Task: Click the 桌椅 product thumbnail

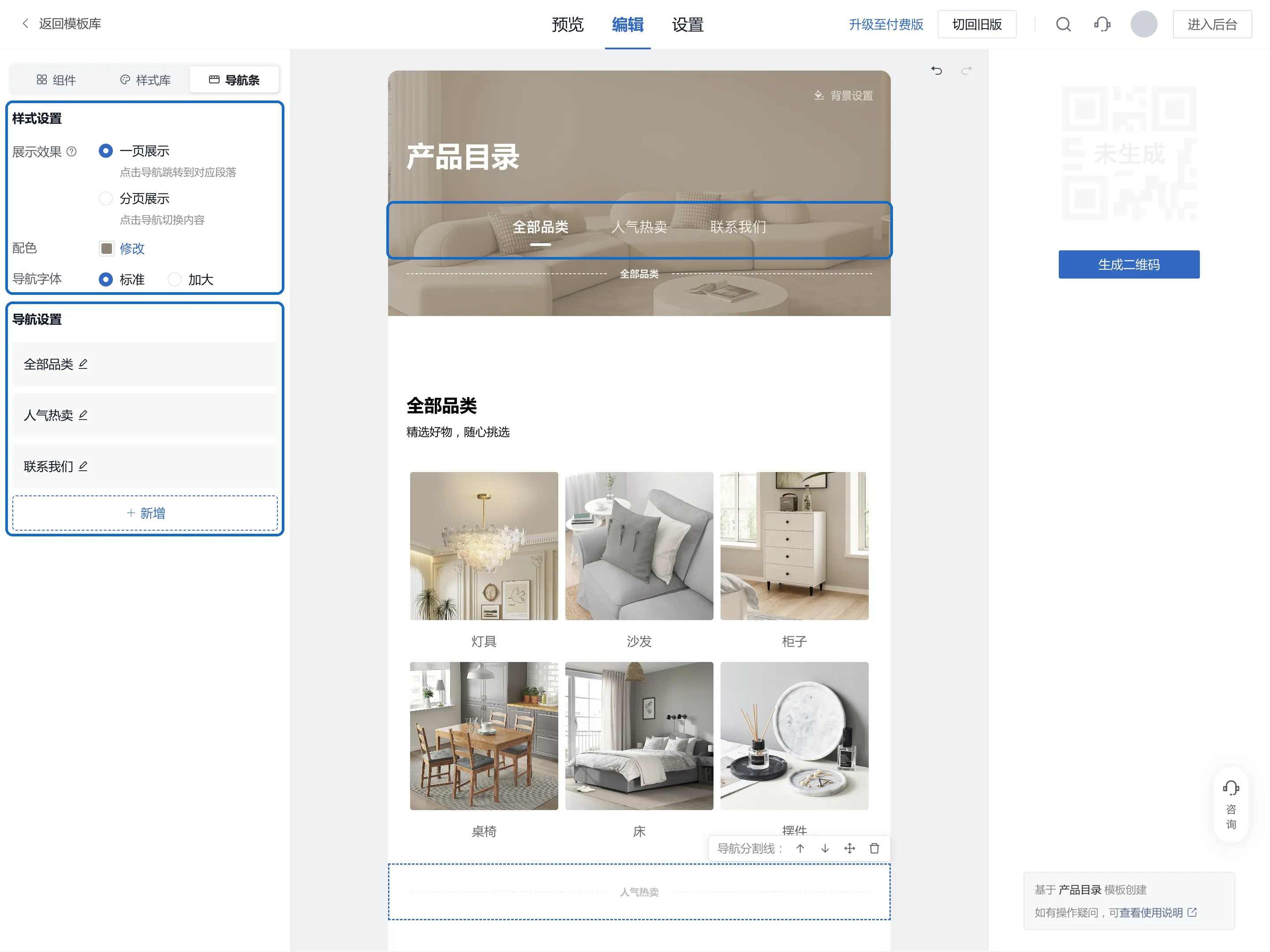Action: pyautogui.click(x=484, y=736)
